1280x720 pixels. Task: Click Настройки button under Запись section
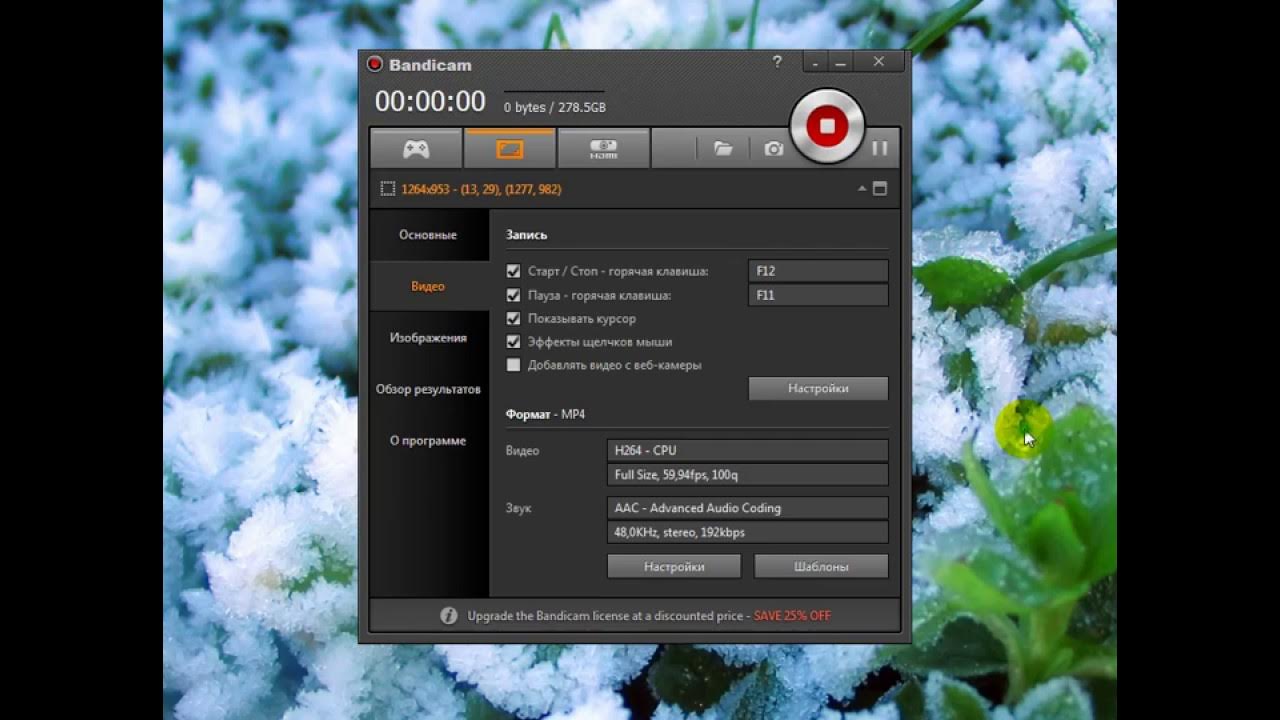point(818,389)
